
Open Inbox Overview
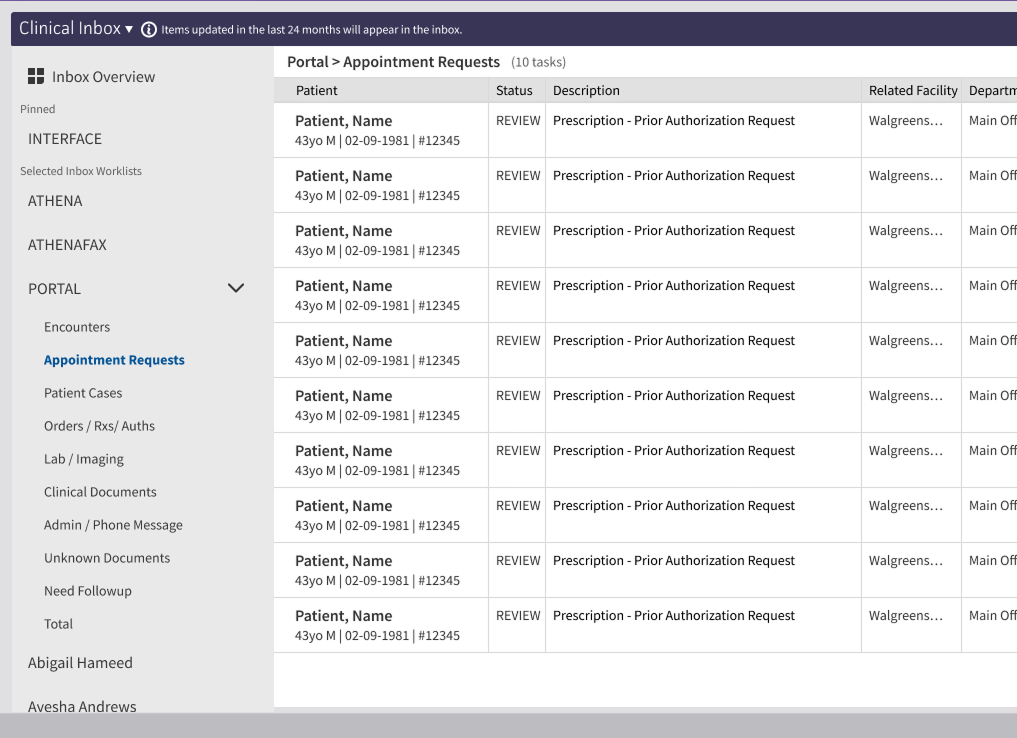(103, 77)
